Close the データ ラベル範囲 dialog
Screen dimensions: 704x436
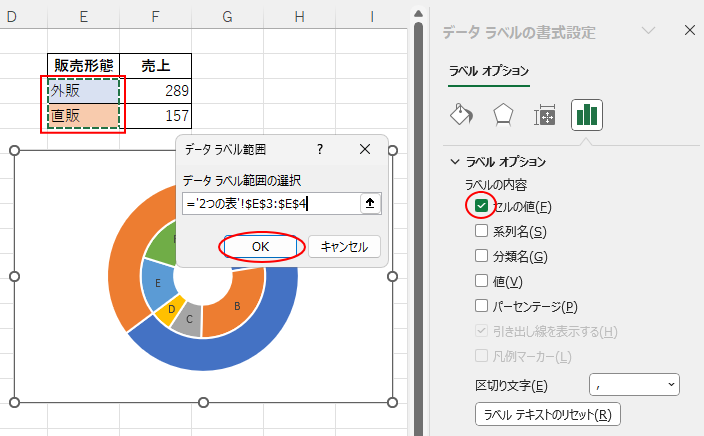pyautogui.click(x=365, y=149)
